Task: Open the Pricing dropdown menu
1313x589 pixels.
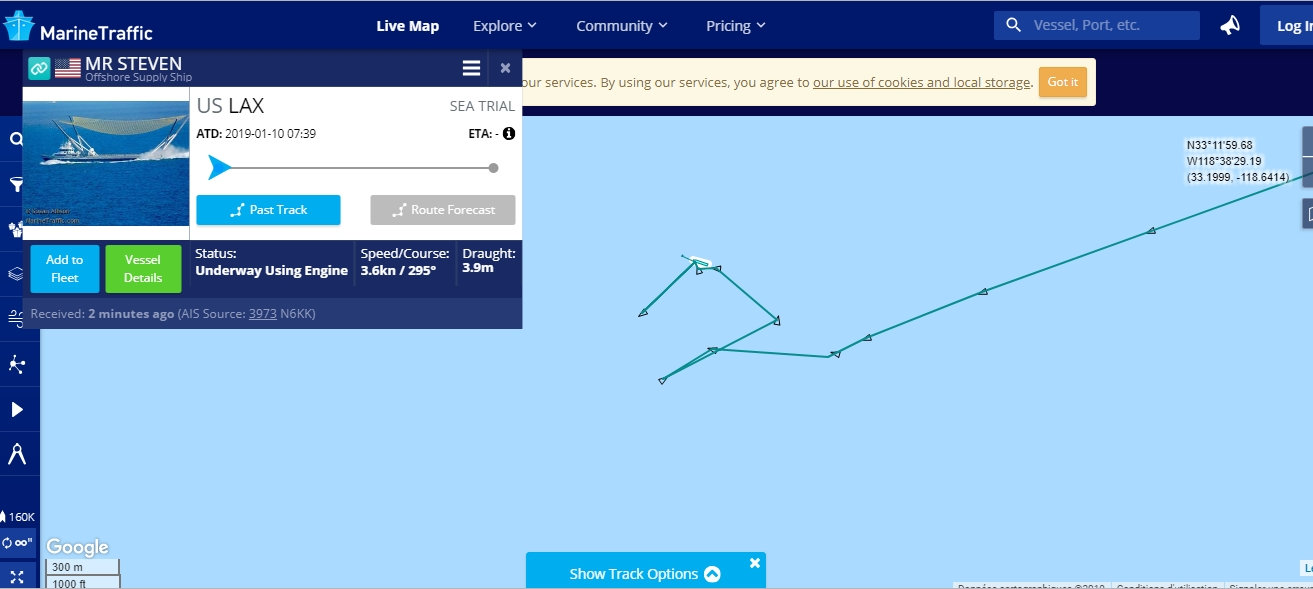Action: pos(736,26)
